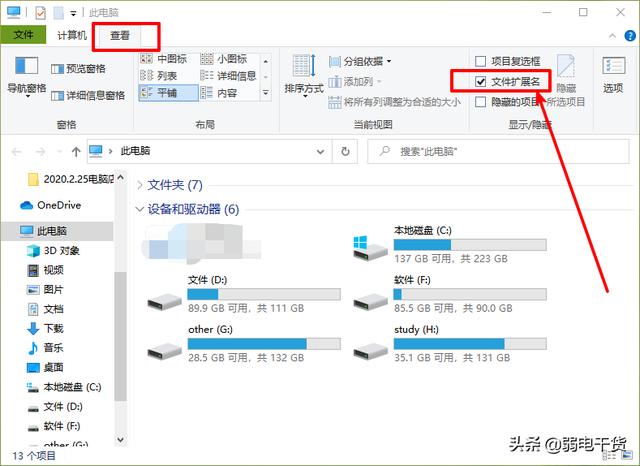Open the 分组依据 dropdown

click(360, 62)
